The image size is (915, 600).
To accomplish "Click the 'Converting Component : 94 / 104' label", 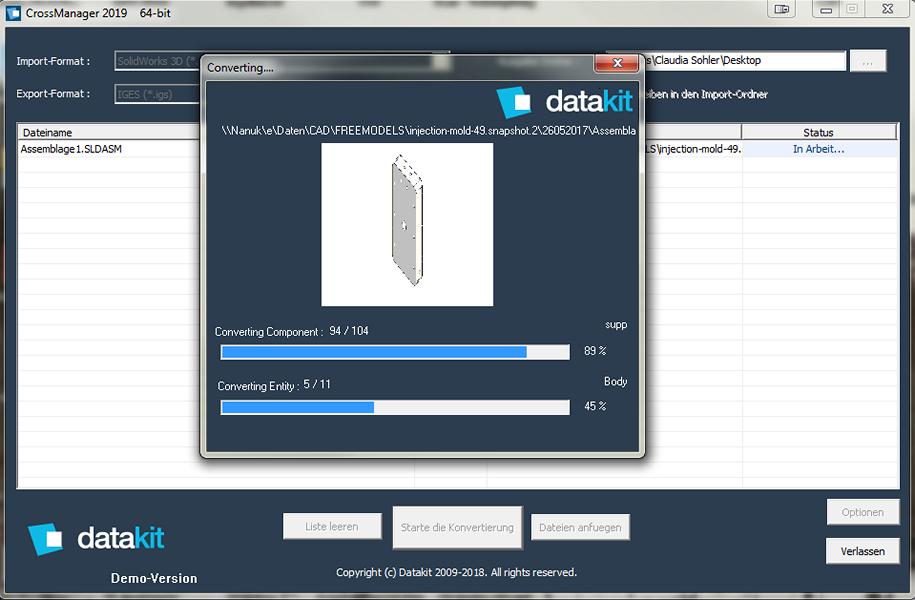I will [x=292, y=332].
